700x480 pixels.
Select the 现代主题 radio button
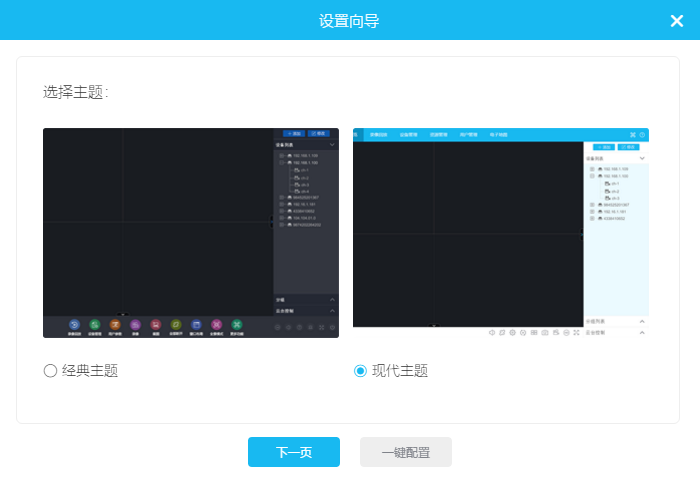pyautogui.click(x=360, y=371)
